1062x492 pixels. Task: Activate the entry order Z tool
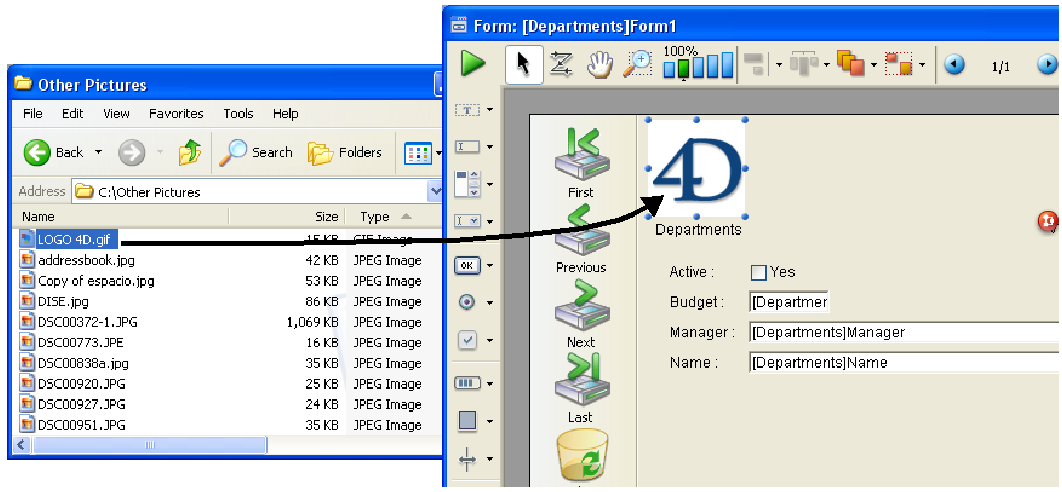[561, 64]
